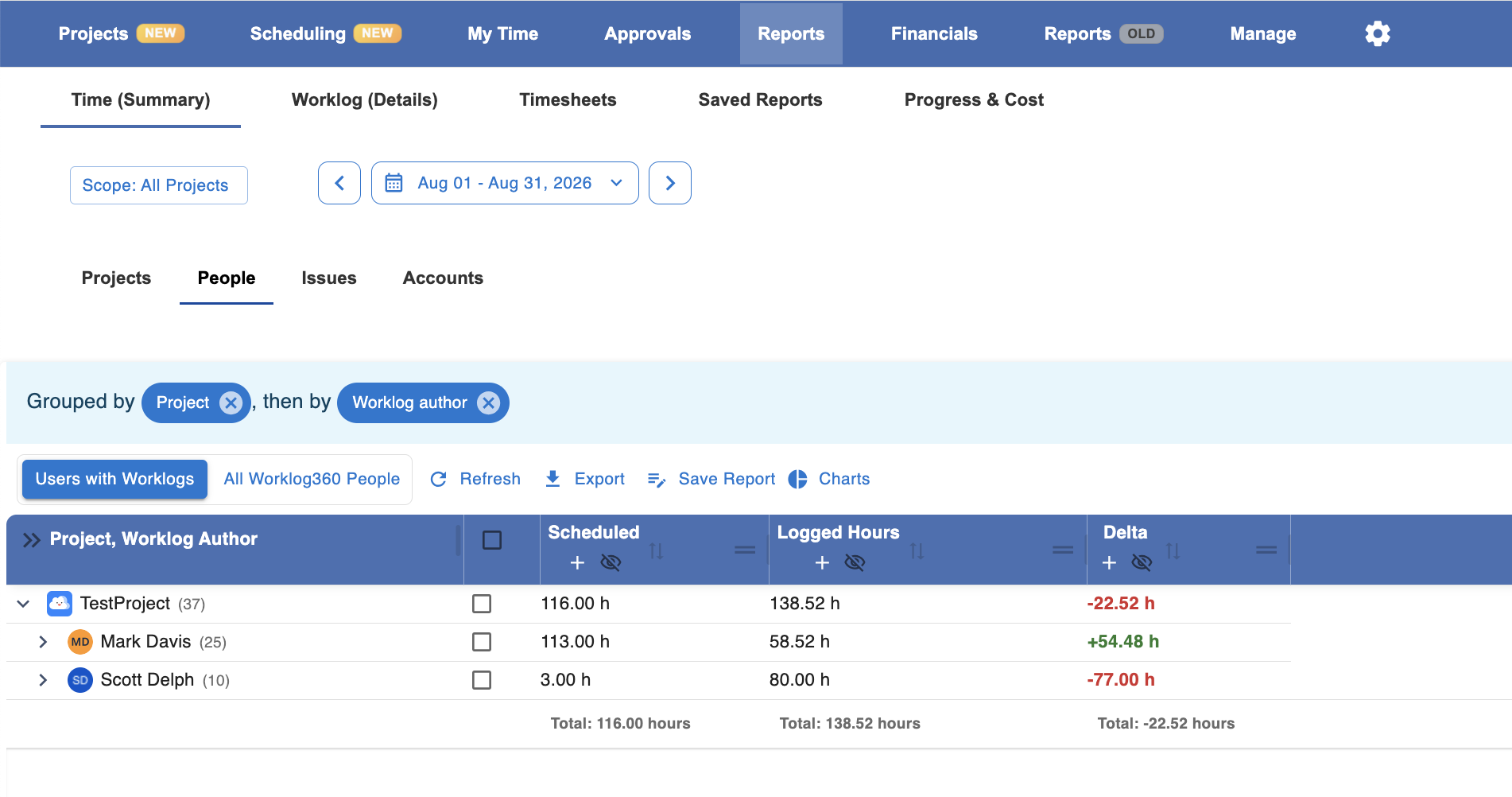This screenshot has width=1512, height=797.
Task: Remove the Project grouping chip
Action: 231,402
